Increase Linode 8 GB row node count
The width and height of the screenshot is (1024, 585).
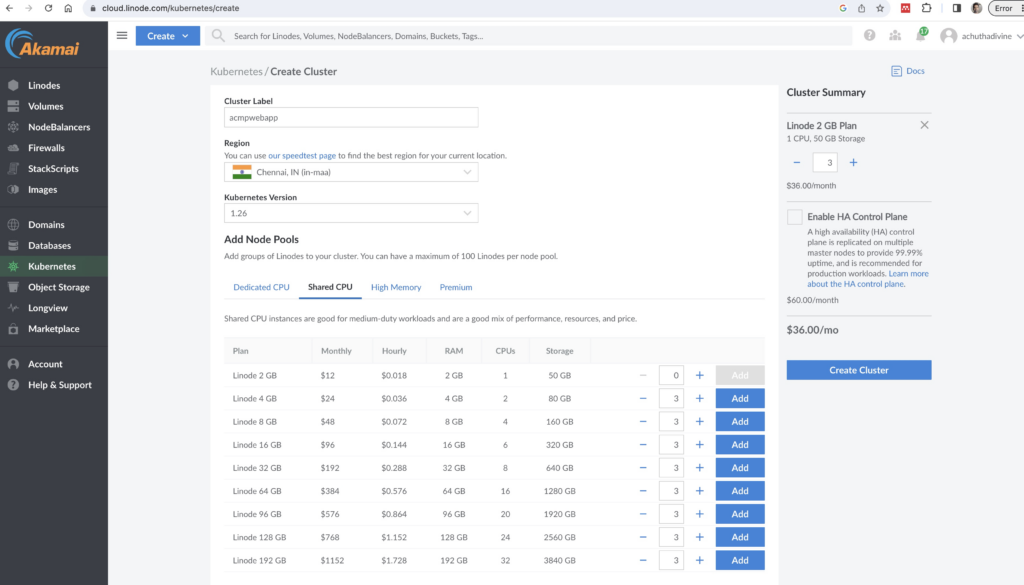[699, 422]
